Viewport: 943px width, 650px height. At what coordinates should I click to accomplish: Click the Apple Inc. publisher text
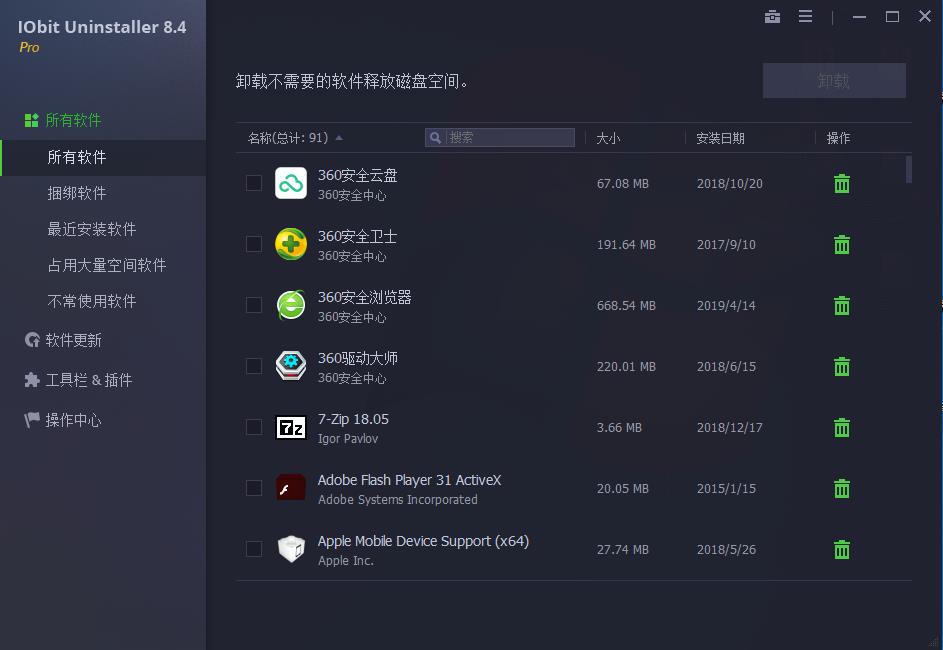tap(345, 560)
